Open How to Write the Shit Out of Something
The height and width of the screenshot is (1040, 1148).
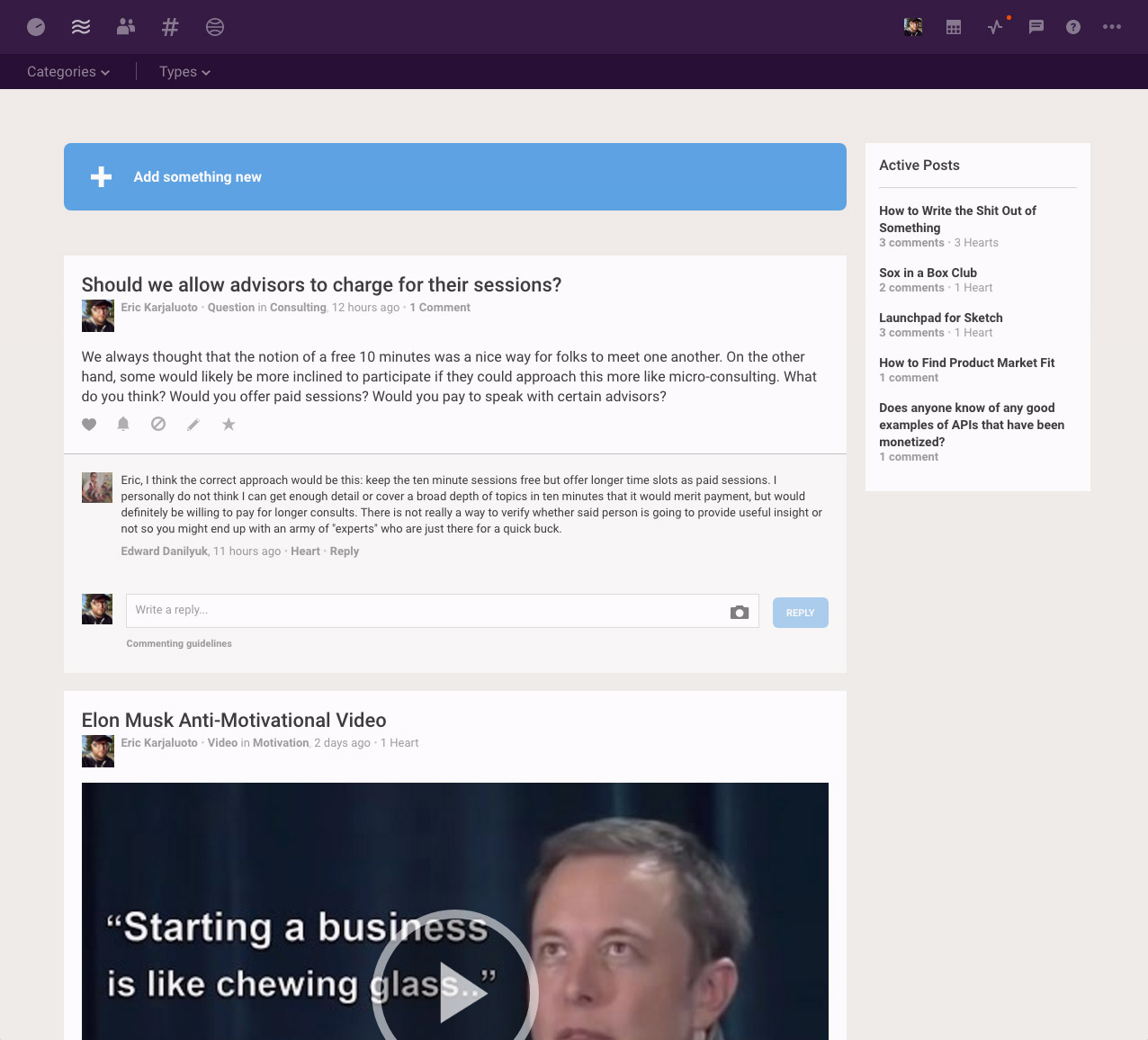tap(957, 220)
